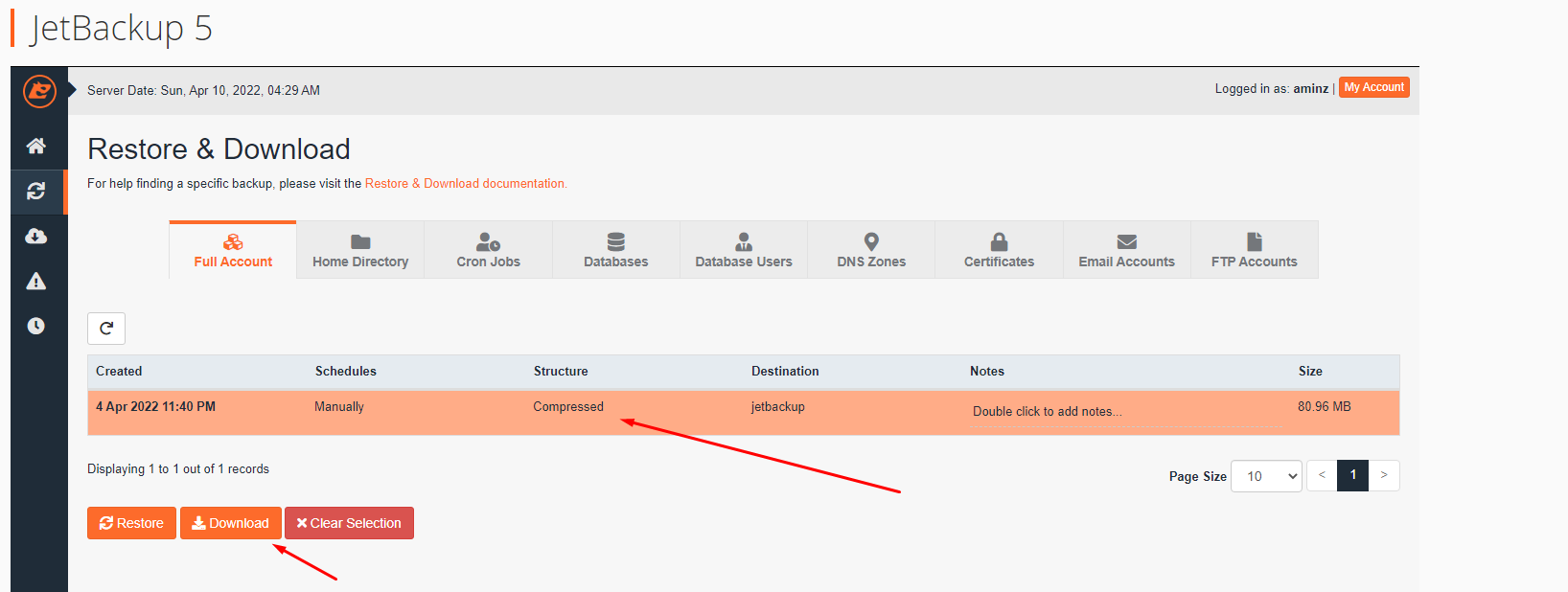Open the Restore & Download documentation link
The width and height of the screenshot is (1568, 592).
click(466, 183)
